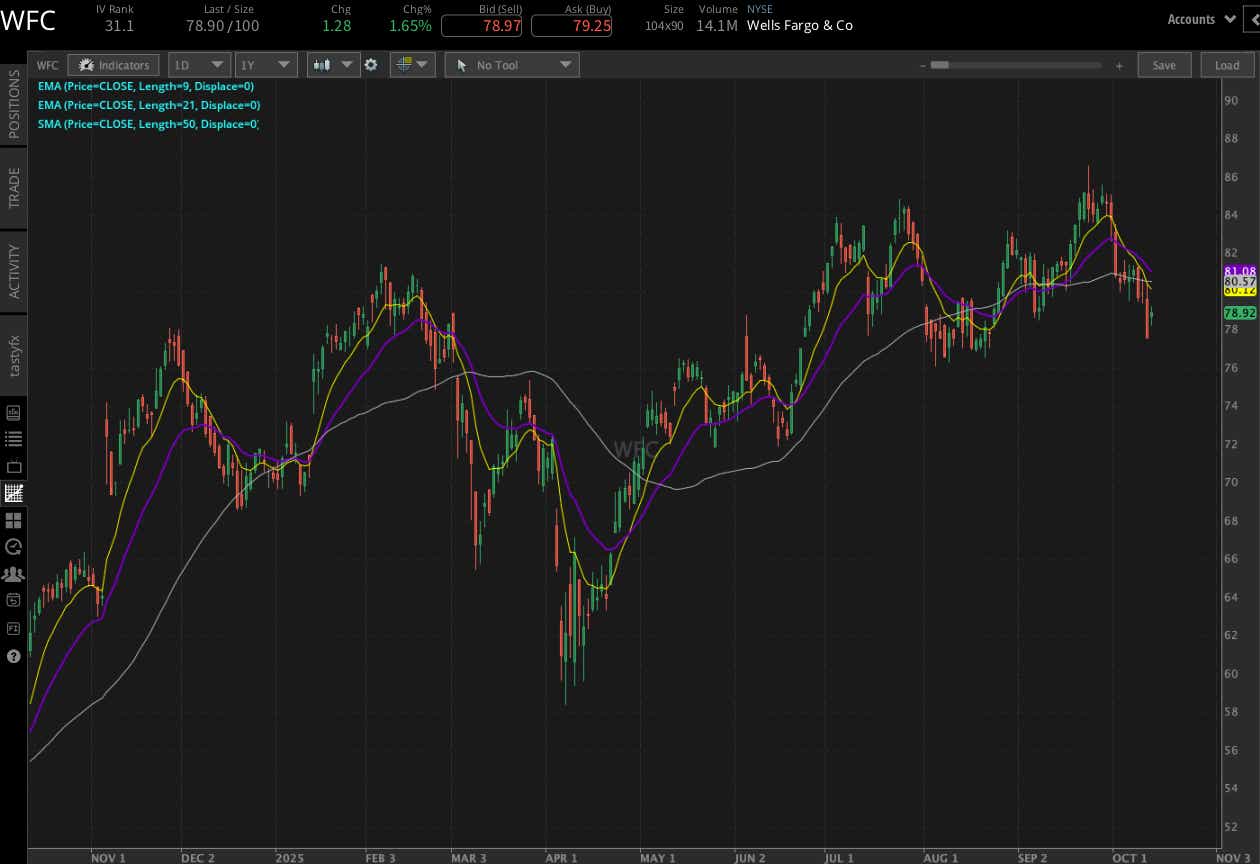Toggle the EMA Length=9 study label
Image resolution: width=1260 pixels, height=864 pixels.
coord(144,87)
